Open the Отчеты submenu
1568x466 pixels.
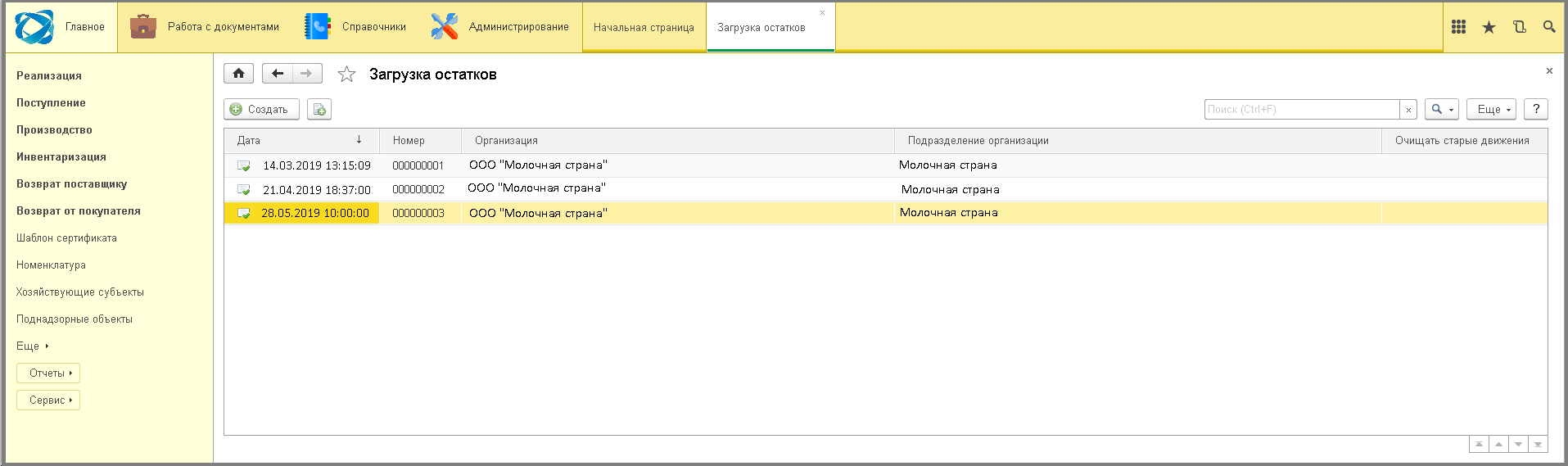coord(48,373)
